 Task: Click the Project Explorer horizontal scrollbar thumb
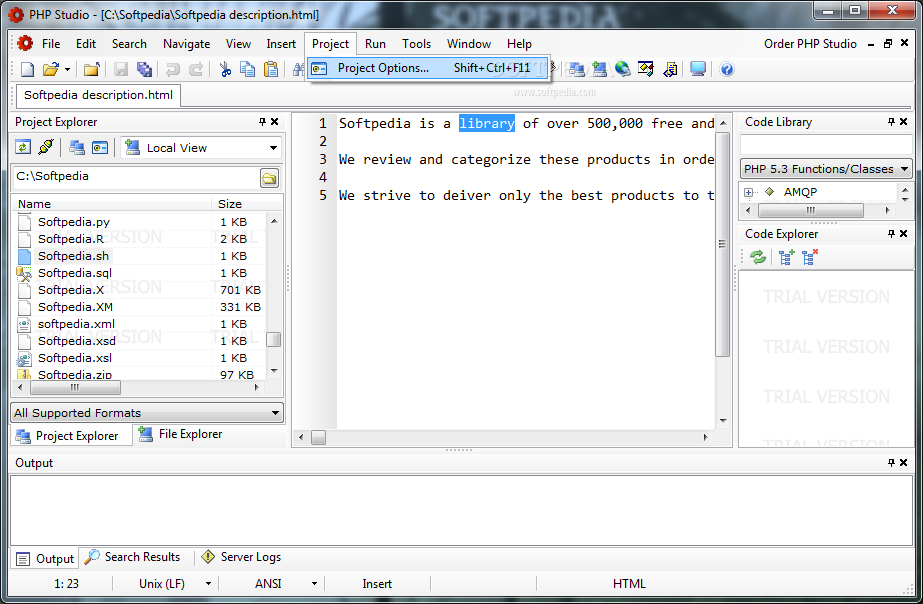coord(75,387)
